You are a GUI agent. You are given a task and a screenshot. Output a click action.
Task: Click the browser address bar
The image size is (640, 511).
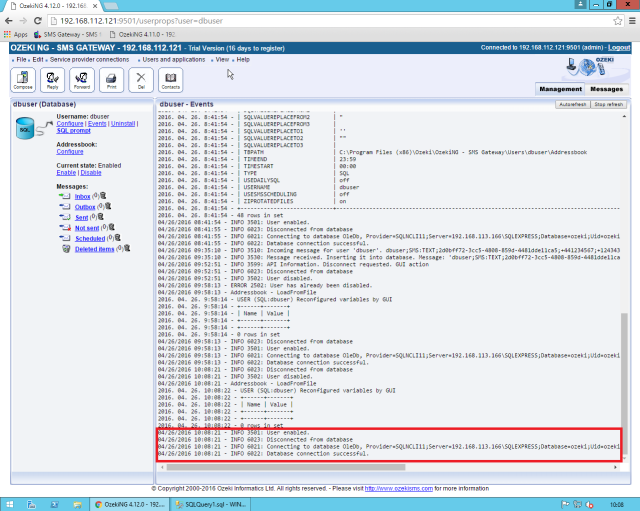point(329,21)
